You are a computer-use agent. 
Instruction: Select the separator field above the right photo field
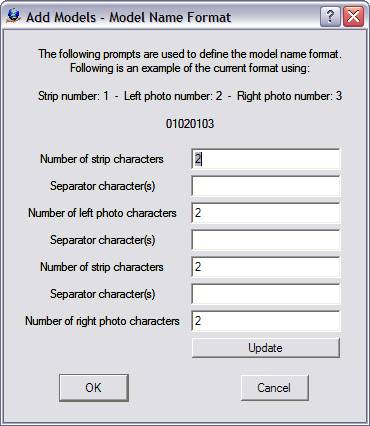pos(266,294)
